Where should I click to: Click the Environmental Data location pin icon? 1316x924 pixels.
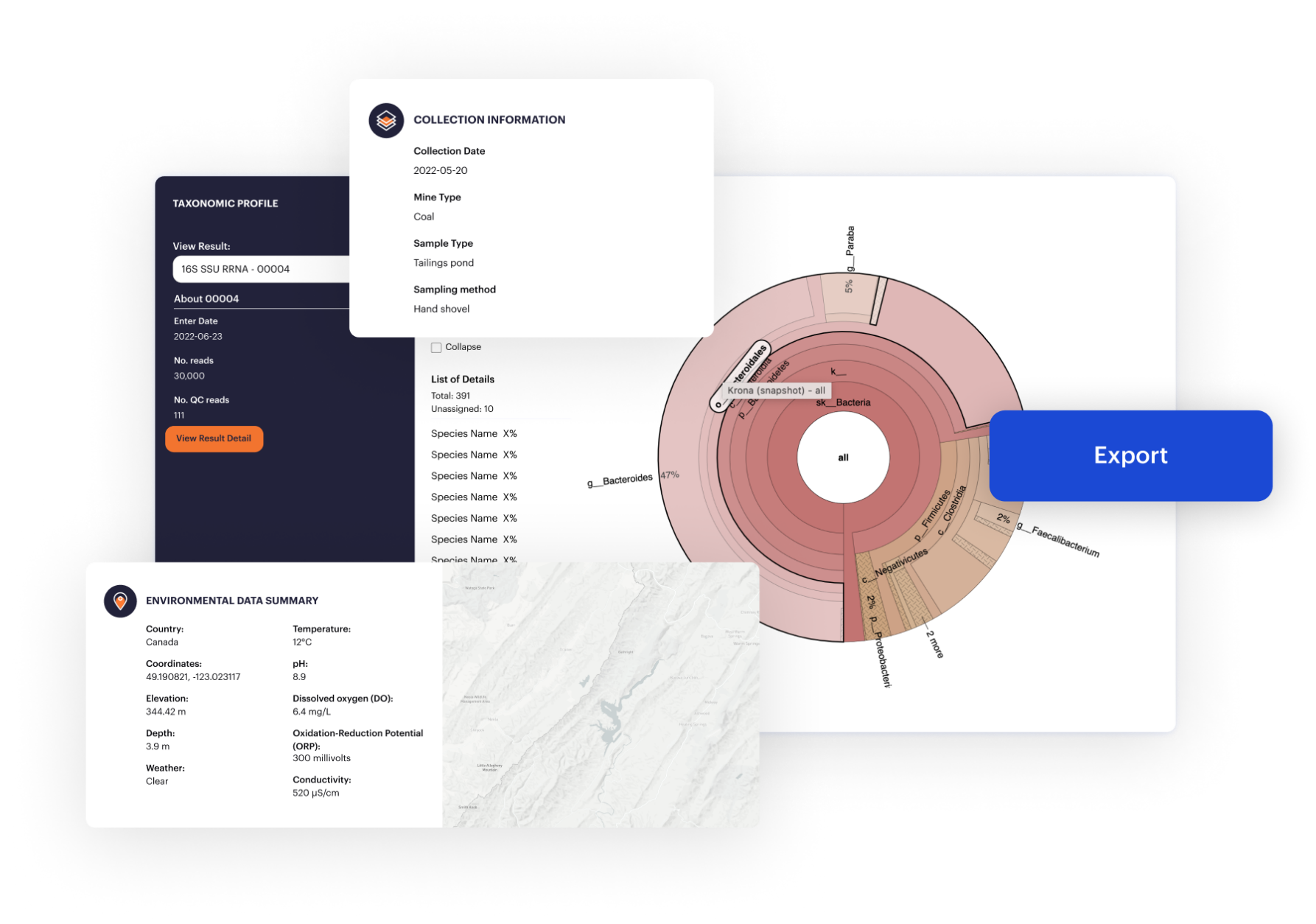120,601
